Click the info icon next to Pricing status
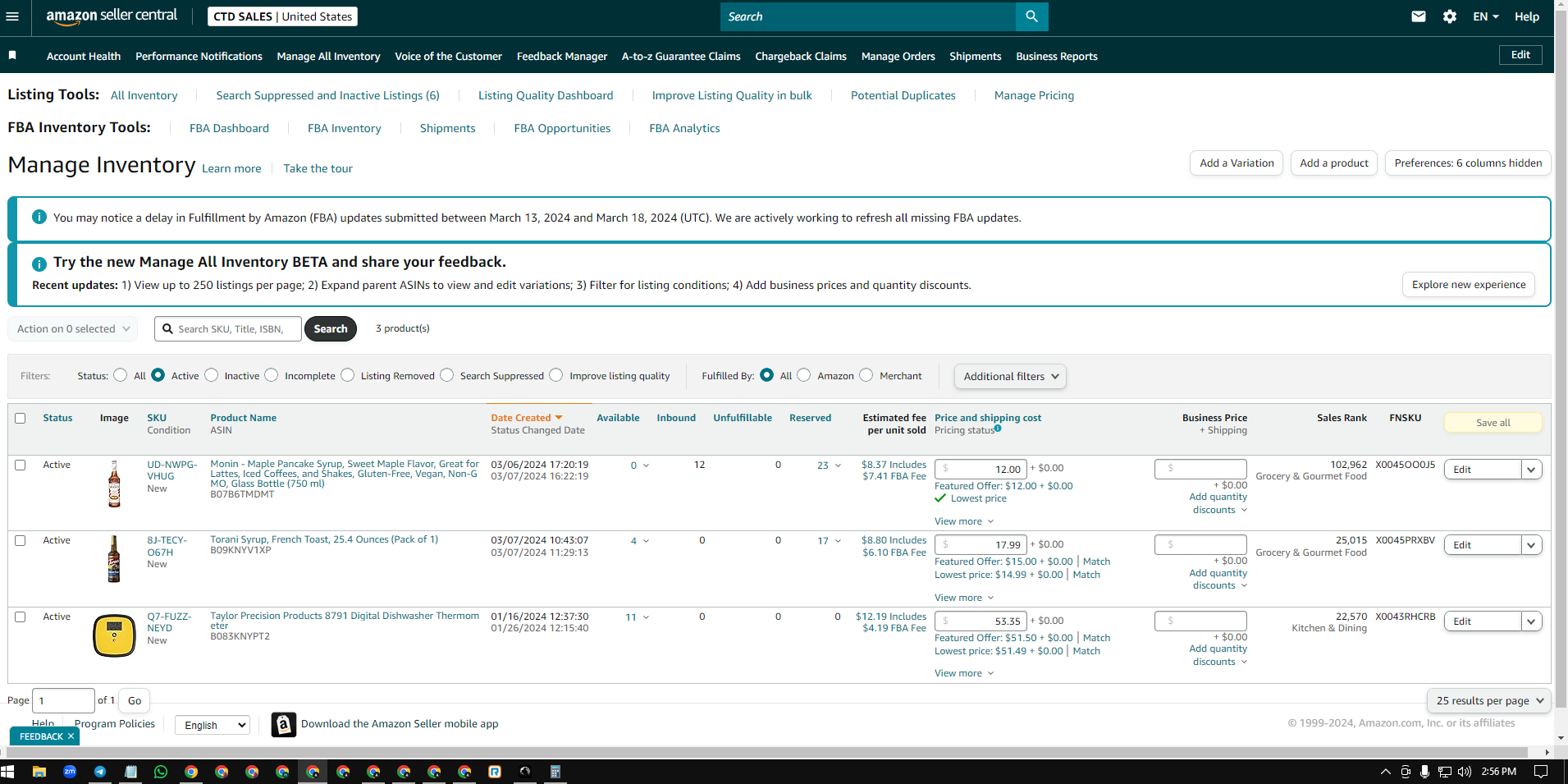This screenshot has width=1568, height=784. point(998,429)
